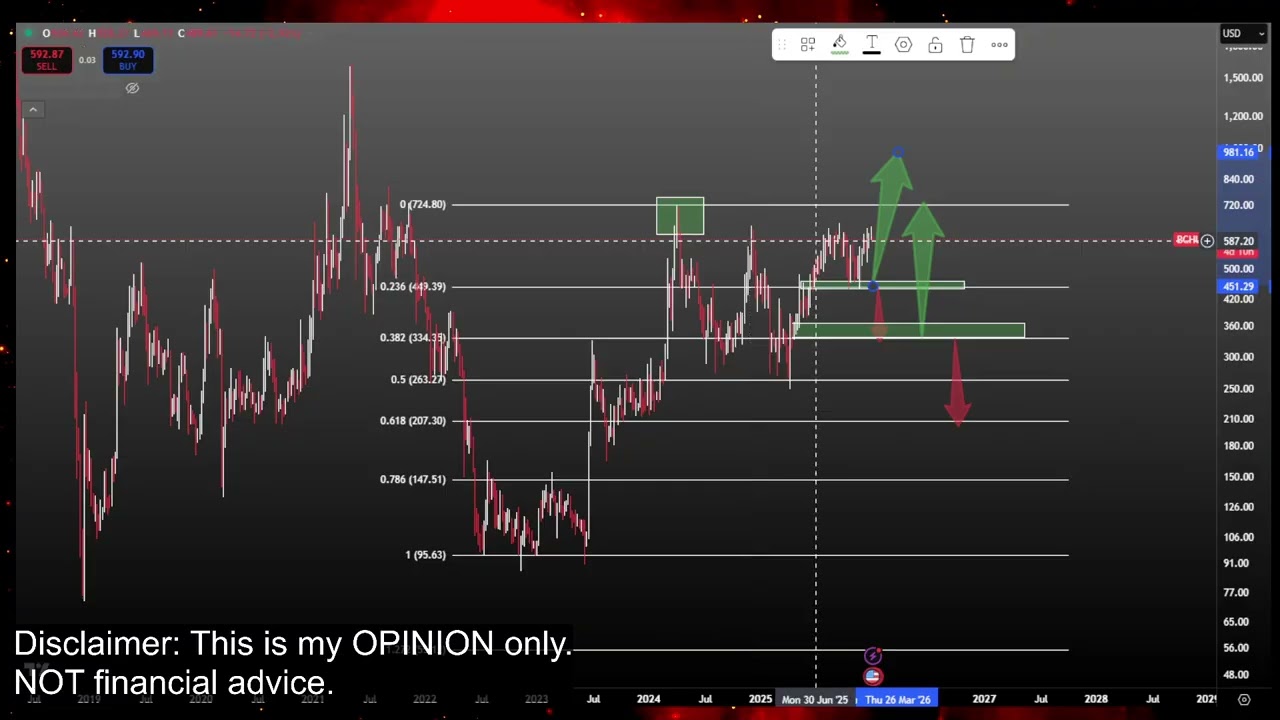Click the 2027 time axis label
The height and width of the screenshot is (720, 1280).
click(x=984, y=699)
